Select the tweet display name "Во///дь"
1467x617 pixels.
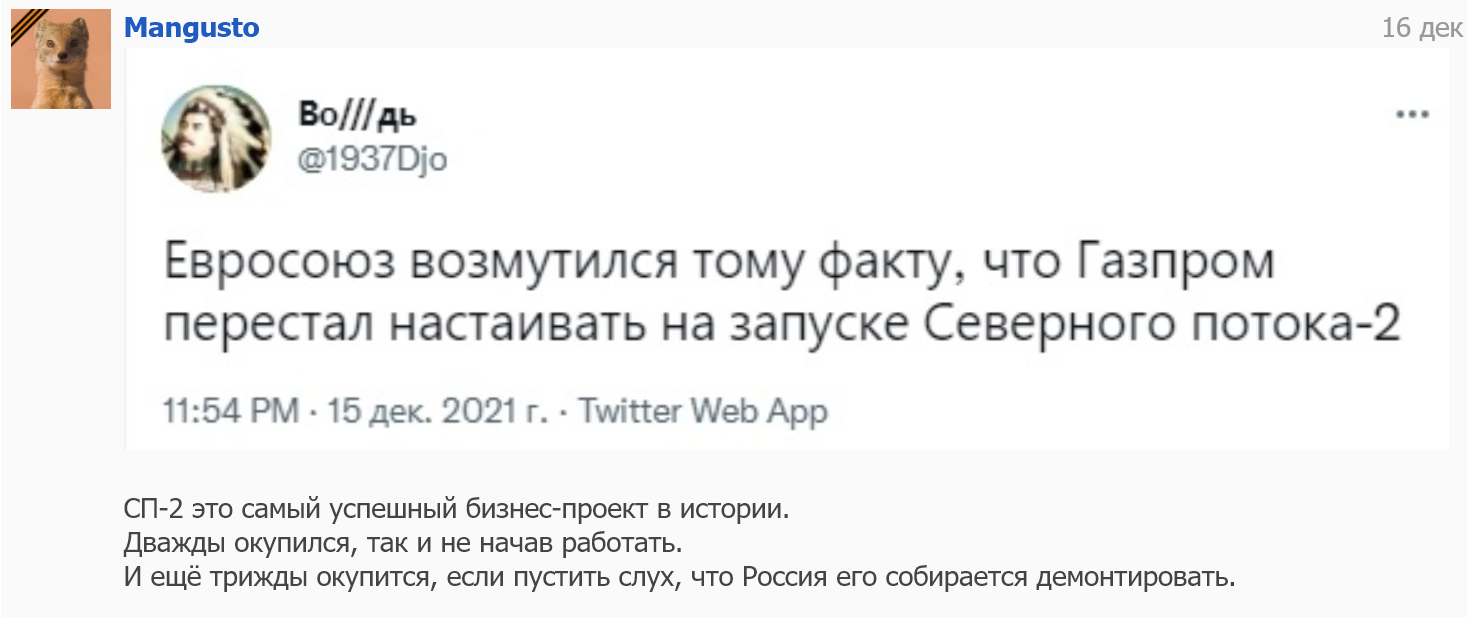(x=358, y=117)
